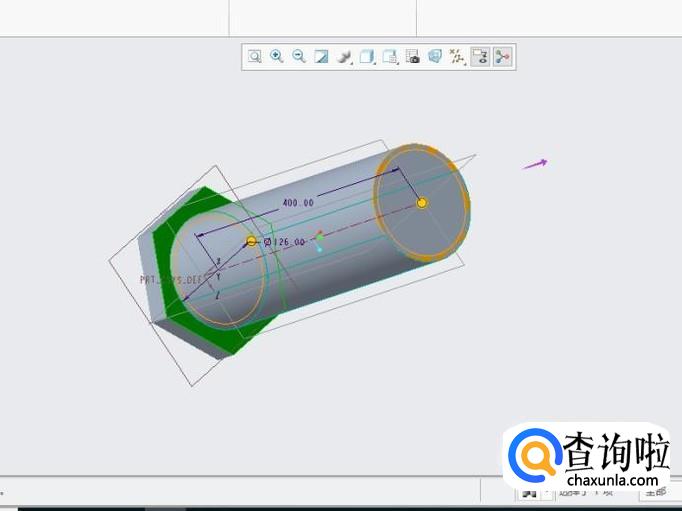This screenshot has height=511, width=682.
Task: Click the PRT_CSYS_DEF coordinate system label
Action: (170, 281)
